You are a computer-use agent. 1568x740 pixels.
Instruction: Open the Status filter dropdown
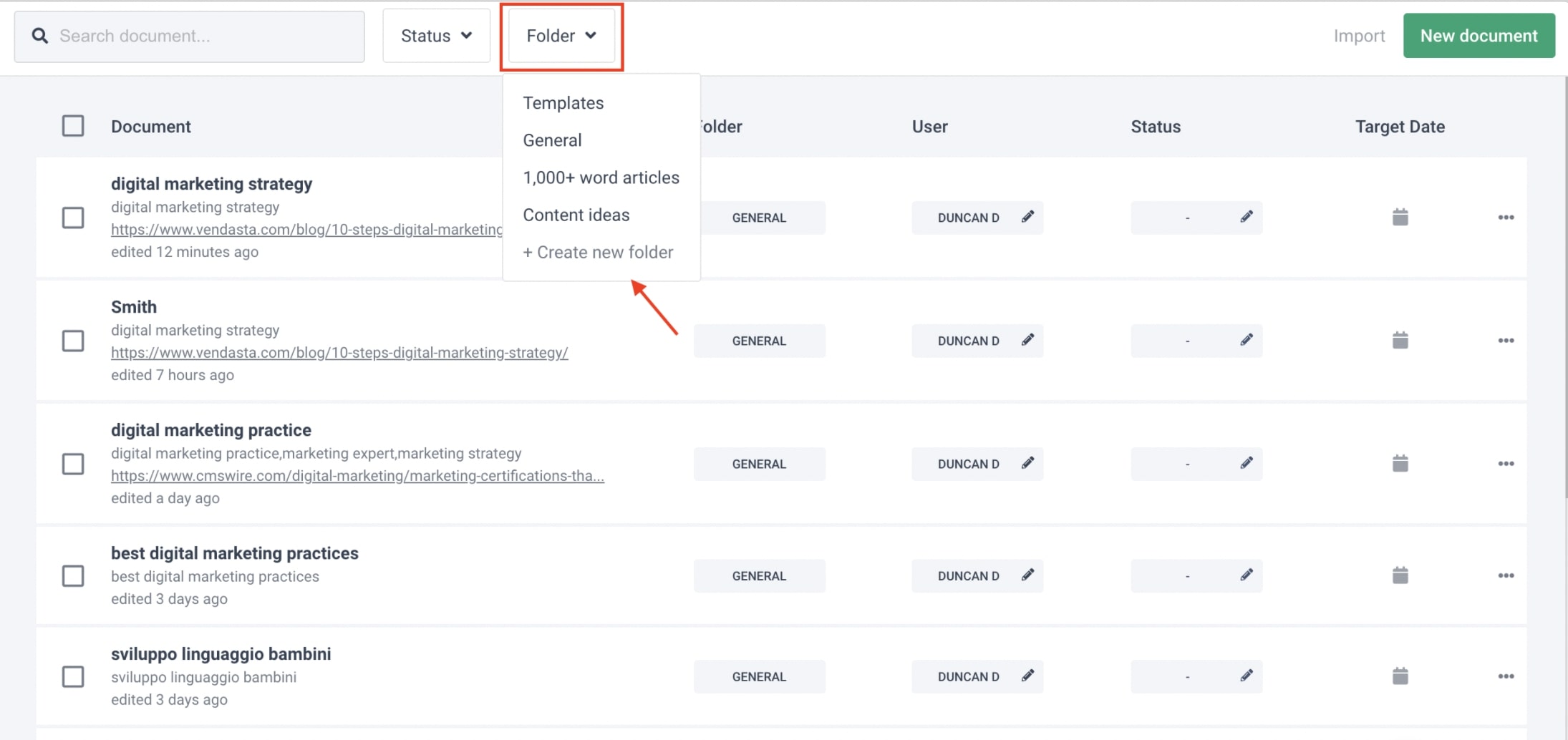[x=436, y=36]
